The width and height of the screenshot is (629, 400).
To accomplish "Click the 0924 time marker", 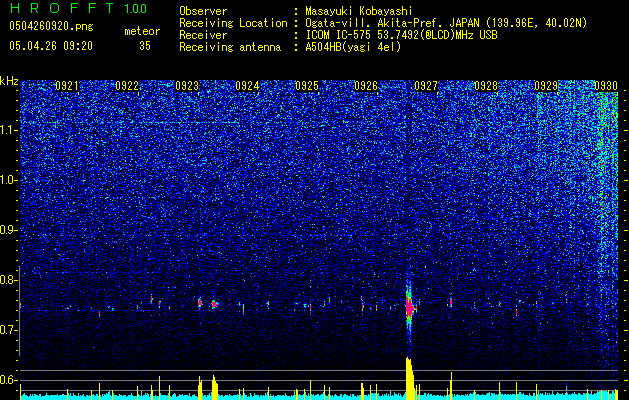I will (247, 86).
